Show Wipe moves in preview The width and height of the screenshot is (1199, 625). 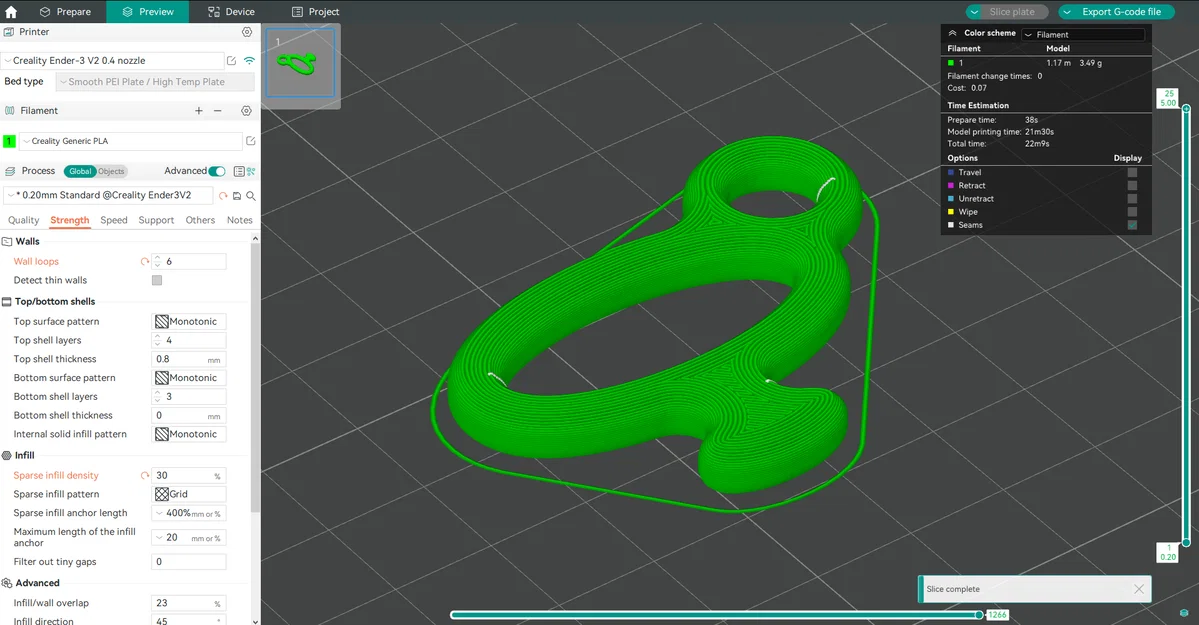pyautogui.click(x=1132, y=211)
